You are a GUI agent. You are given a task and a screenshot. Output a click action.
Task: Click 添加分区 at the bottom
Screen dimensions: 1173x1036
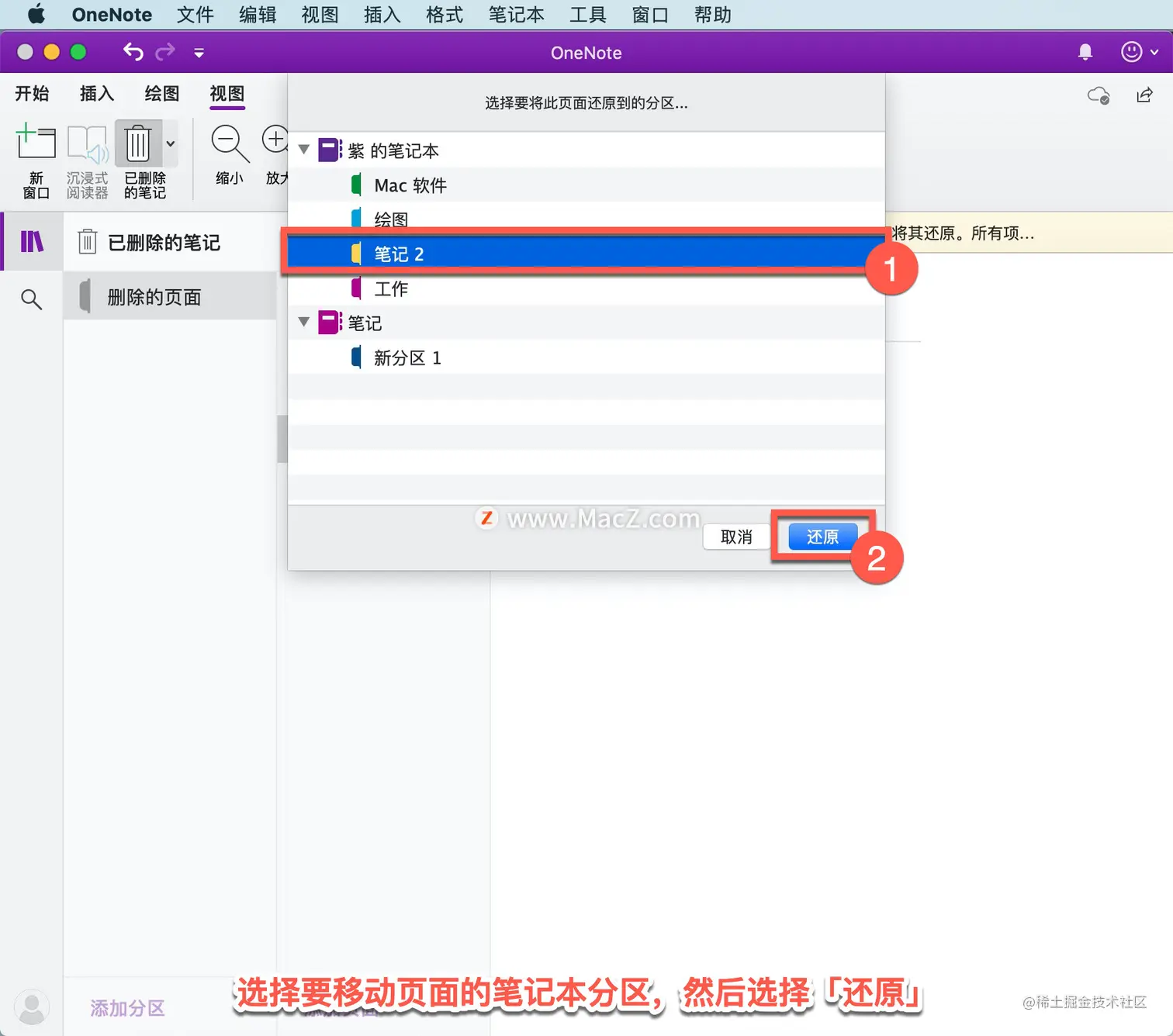pos(127,1008)
